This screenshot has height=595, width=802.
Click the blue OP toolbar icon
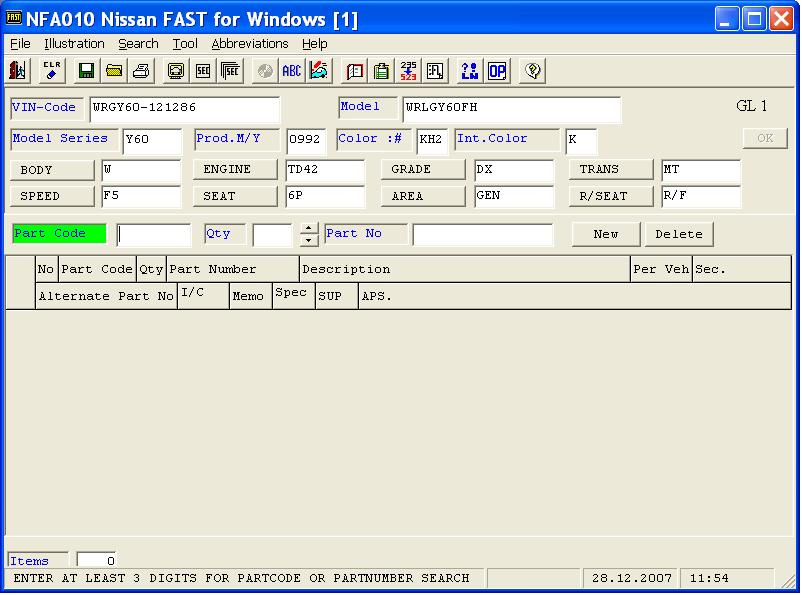497,71
